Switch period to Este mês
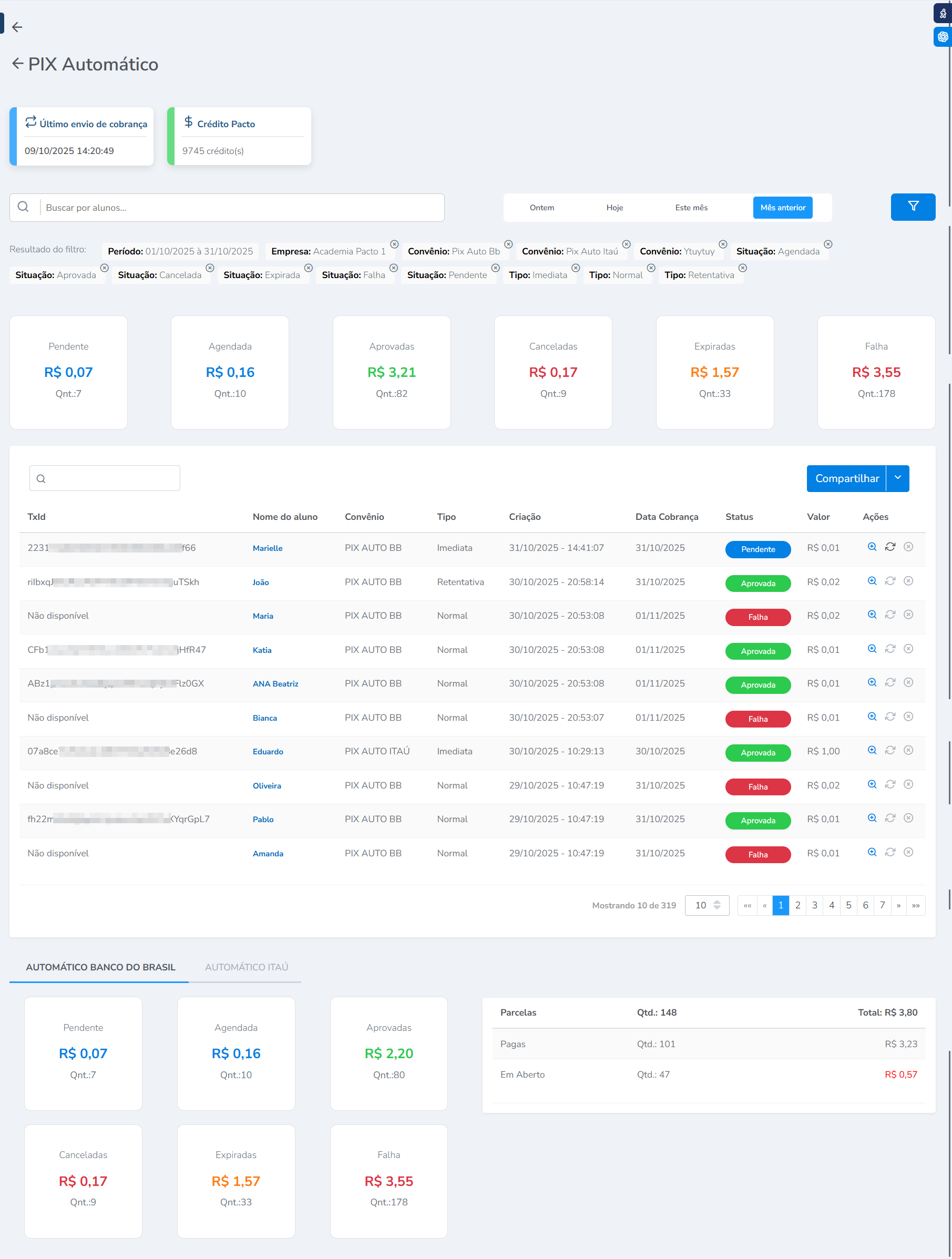Screen dimensions: 952x1259 (691, 208)
